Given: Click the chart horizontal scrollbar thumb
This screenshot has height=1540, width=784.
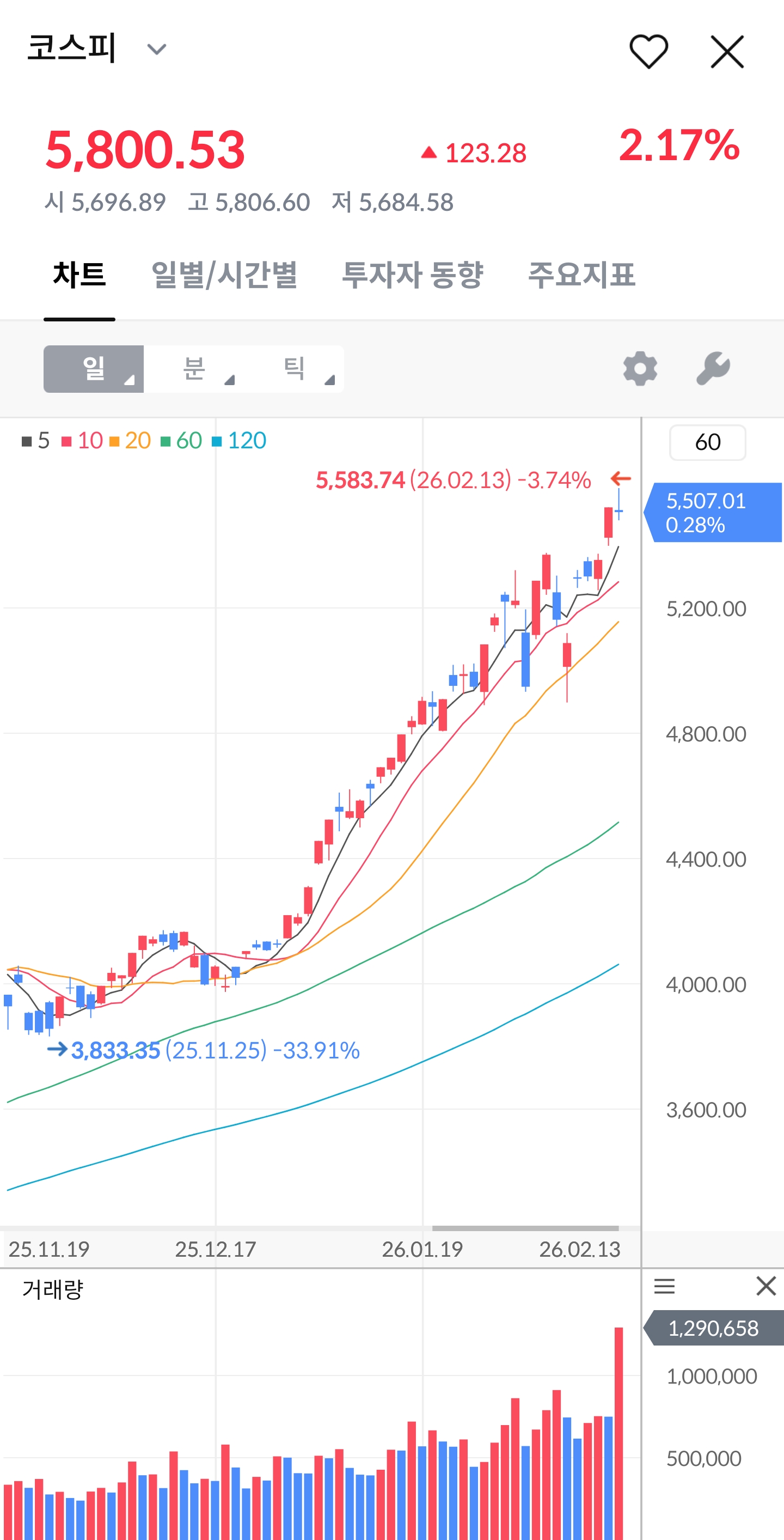Looking at the screenshot, I should [x=525, y=1228].
